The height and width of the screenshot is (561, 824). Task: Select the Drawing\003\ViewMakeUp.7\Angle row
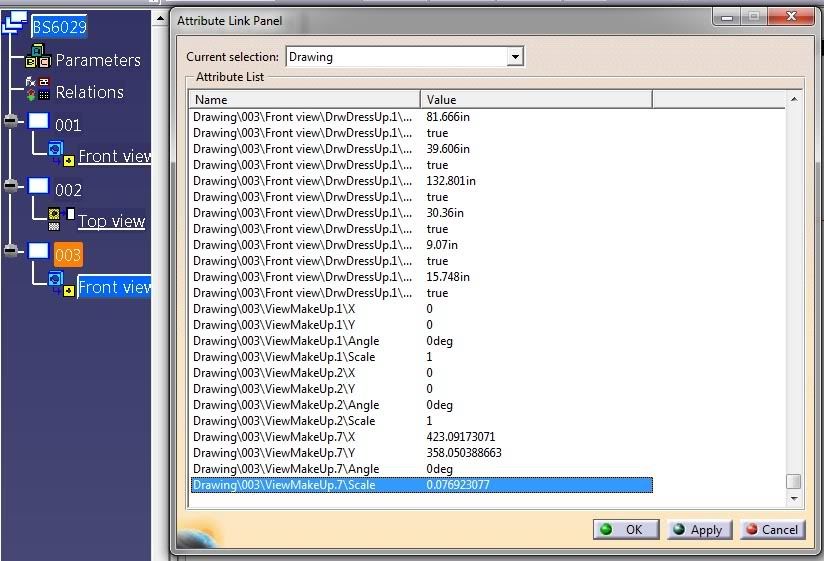pos(421,469)
